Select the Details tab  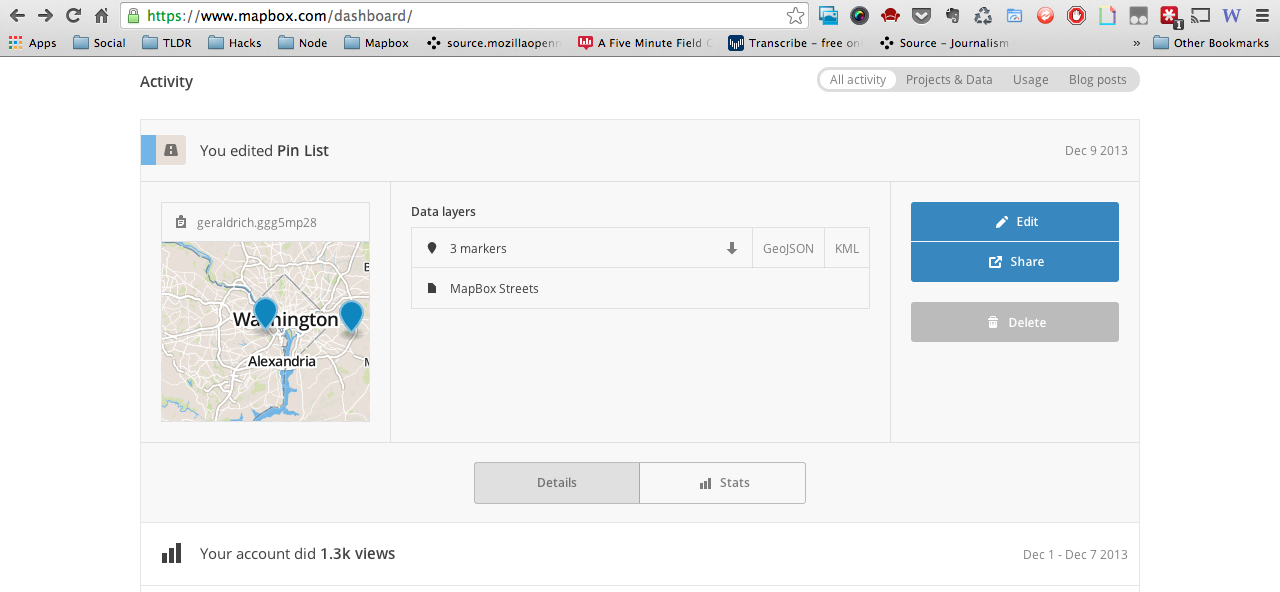[x=557, y=483]
